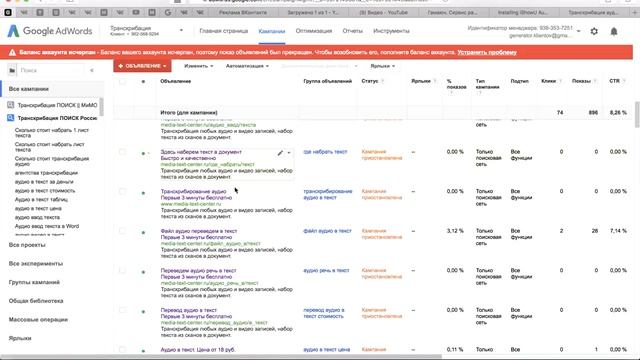Open the Google 'G' bookmark in bookmarks bar
The height and width of the screenshot is (360, 640).
click(x=168, y=13)
